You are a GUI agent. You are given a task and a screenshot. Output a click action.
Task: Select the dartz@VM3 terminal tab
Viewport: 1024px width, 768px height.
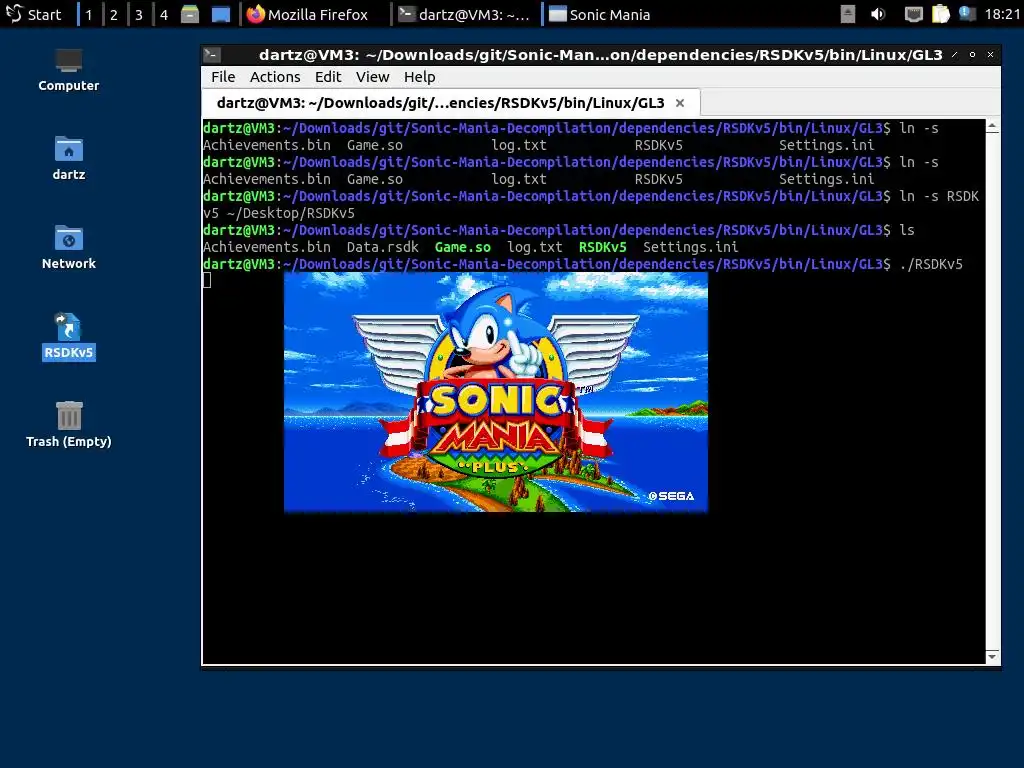[451, 103]
